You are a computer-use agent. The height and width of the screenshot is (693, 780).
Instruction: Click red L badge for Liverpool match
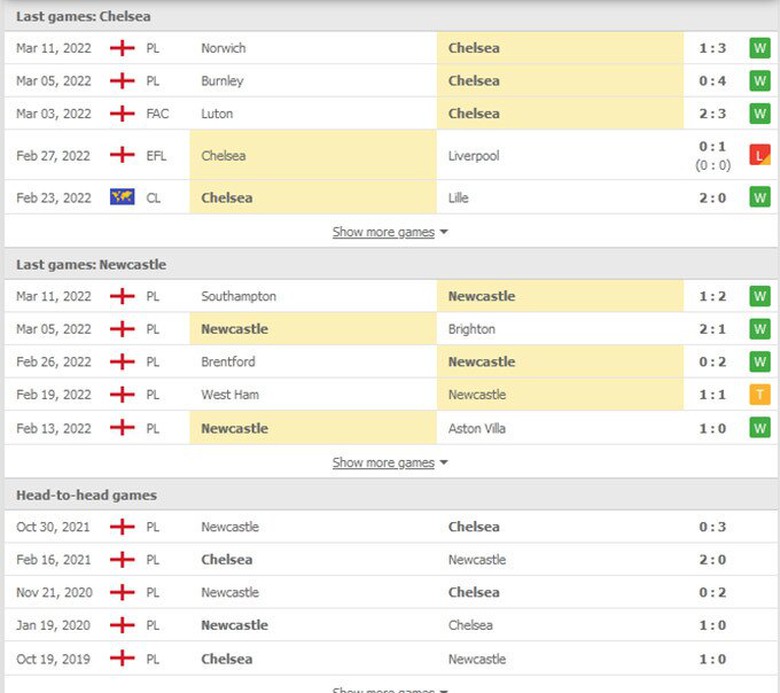click(760, 155)
